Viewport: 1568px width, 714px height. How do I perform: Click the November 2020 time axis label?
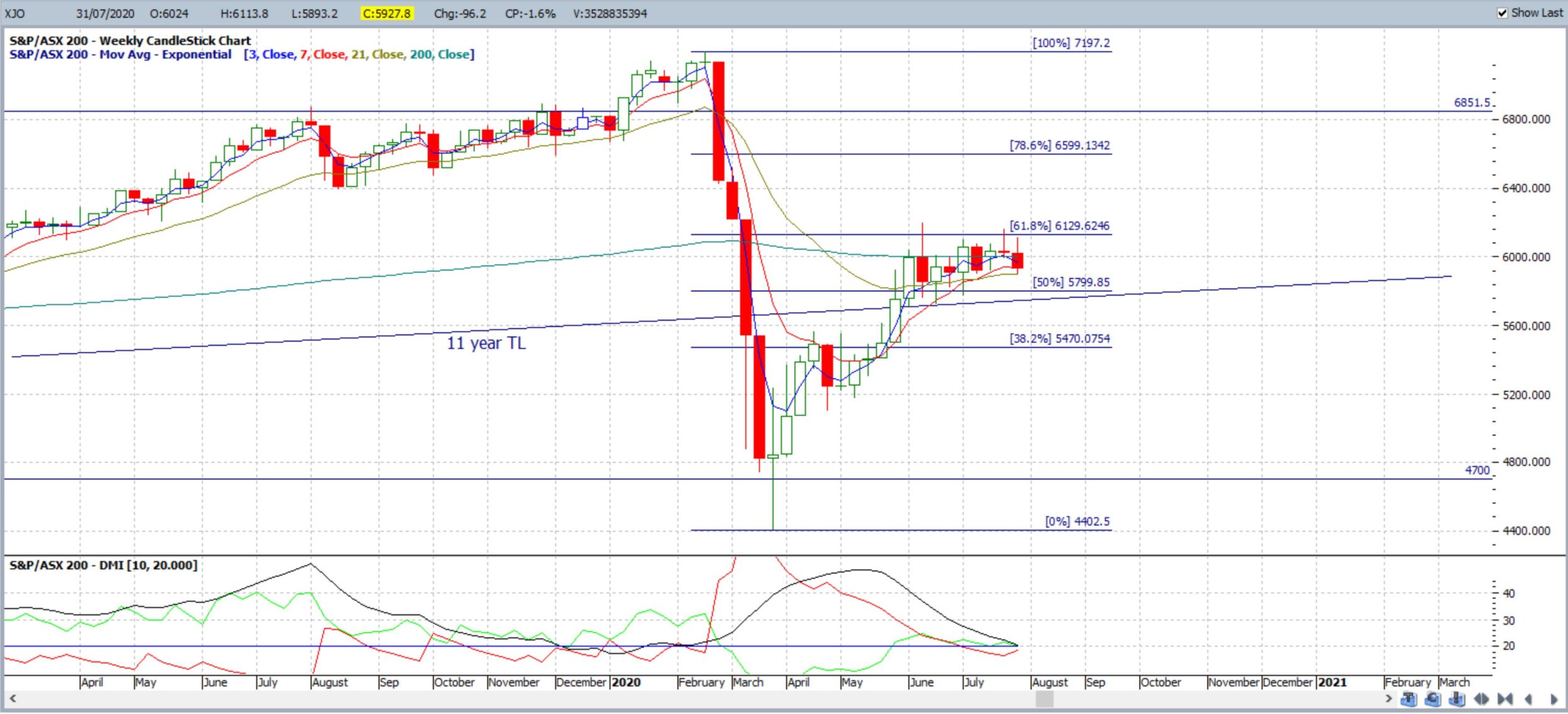pyautogui.click(x=1233, y=682)
